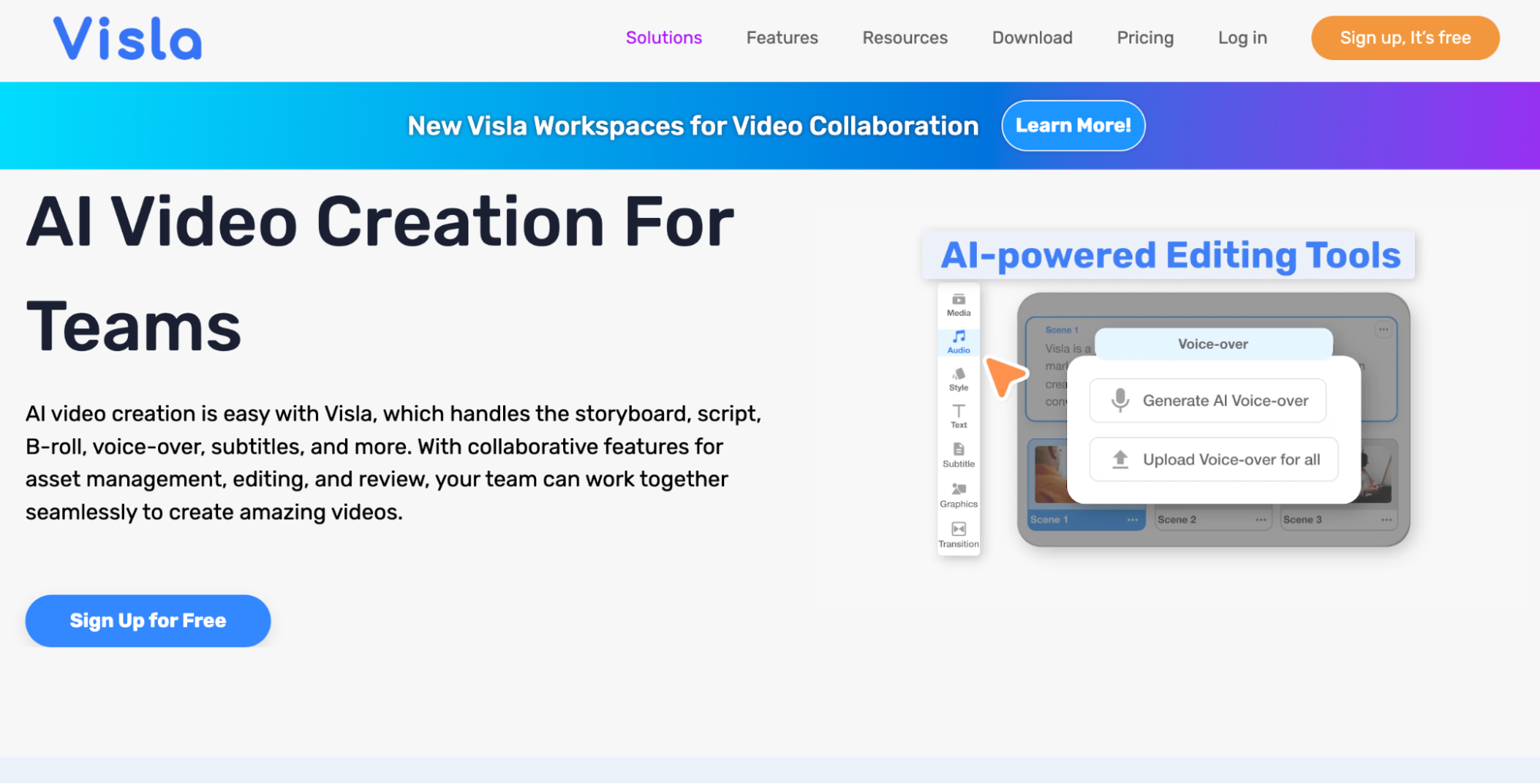Open the three-dot menu beside the Scene 2 label

tap(1260, 520)
